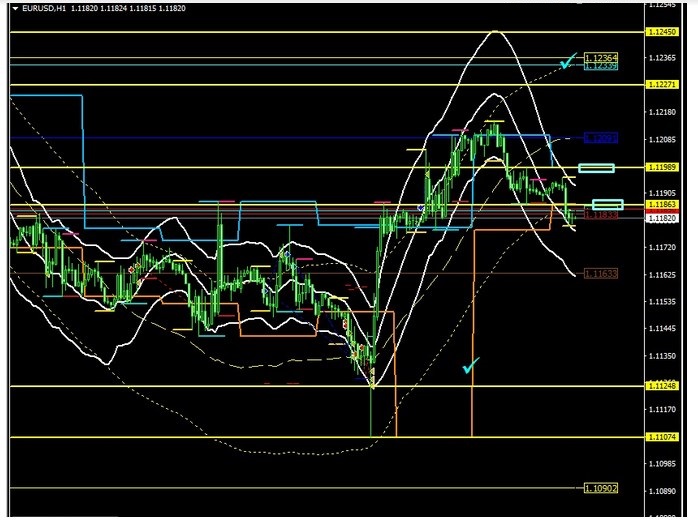Click the 1.12271 yellow price label
Viewport: 698px width, 525px height.
point(666,85)
